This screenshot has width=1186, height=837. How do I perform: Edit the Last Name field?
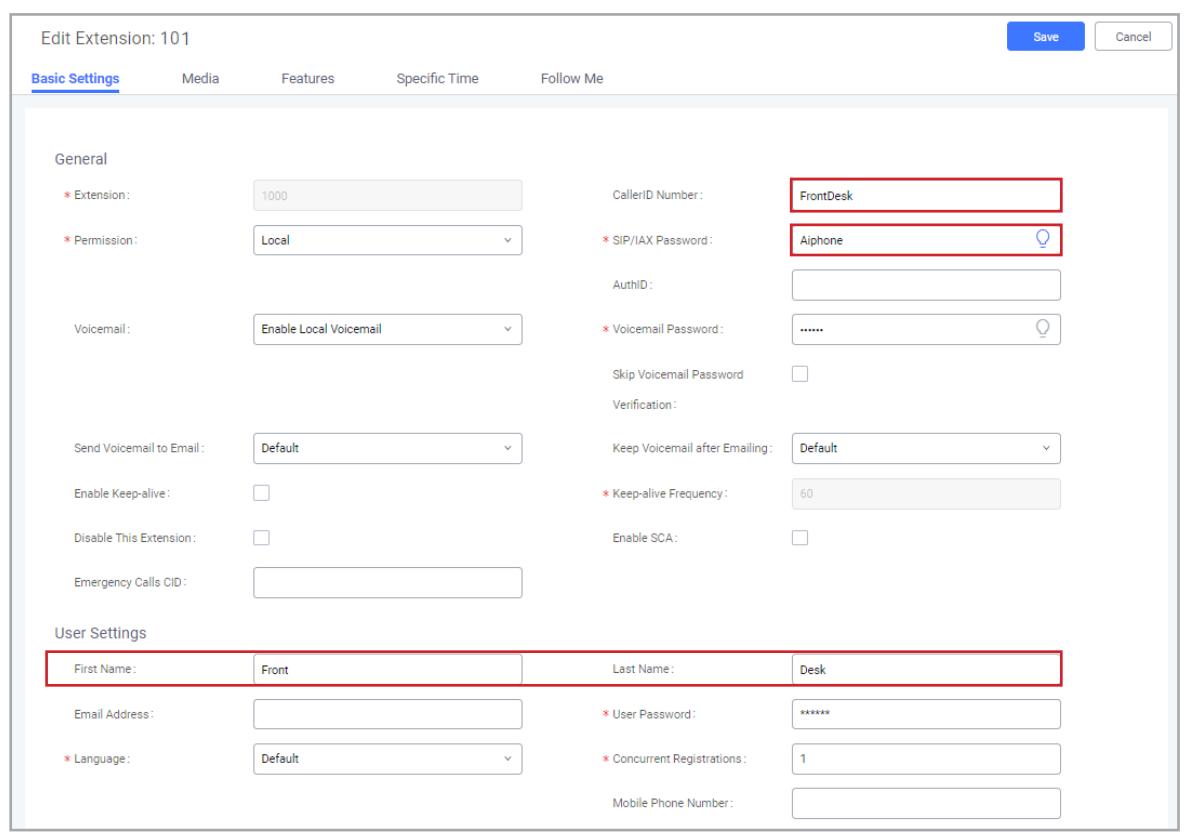(926, 669)
